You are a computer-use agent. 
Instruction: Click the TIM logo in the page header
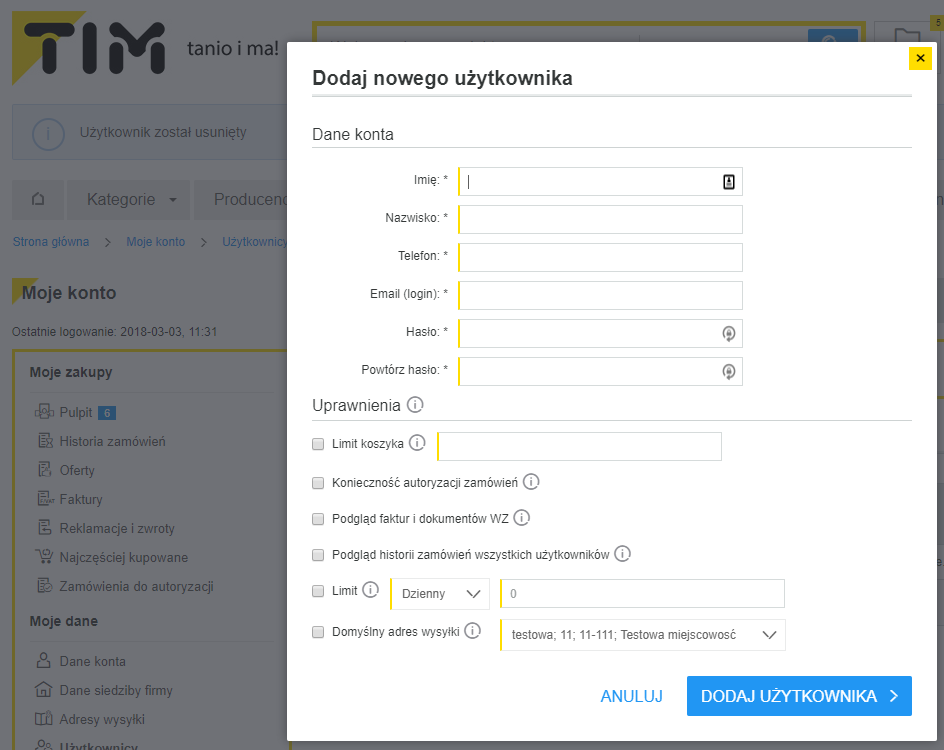point(89,48)
